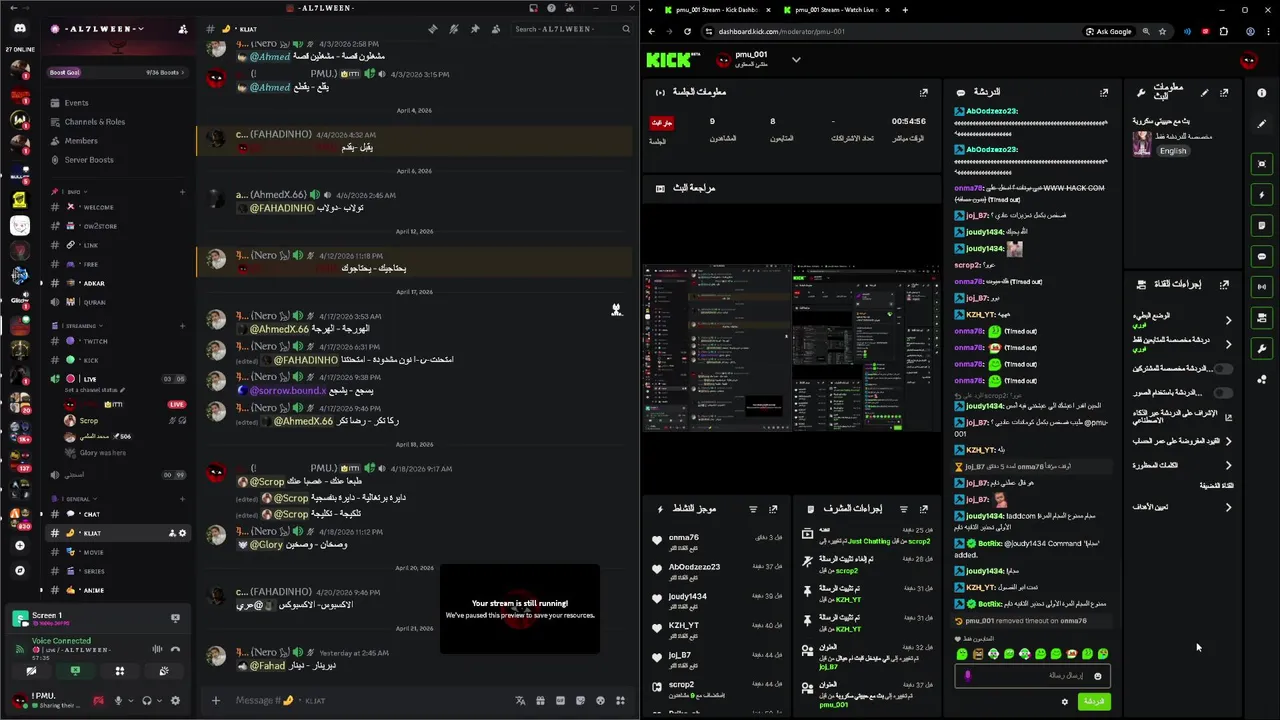Stop streaming icon beside Screen 1
Screen dimensions: 1280x720
175,618
